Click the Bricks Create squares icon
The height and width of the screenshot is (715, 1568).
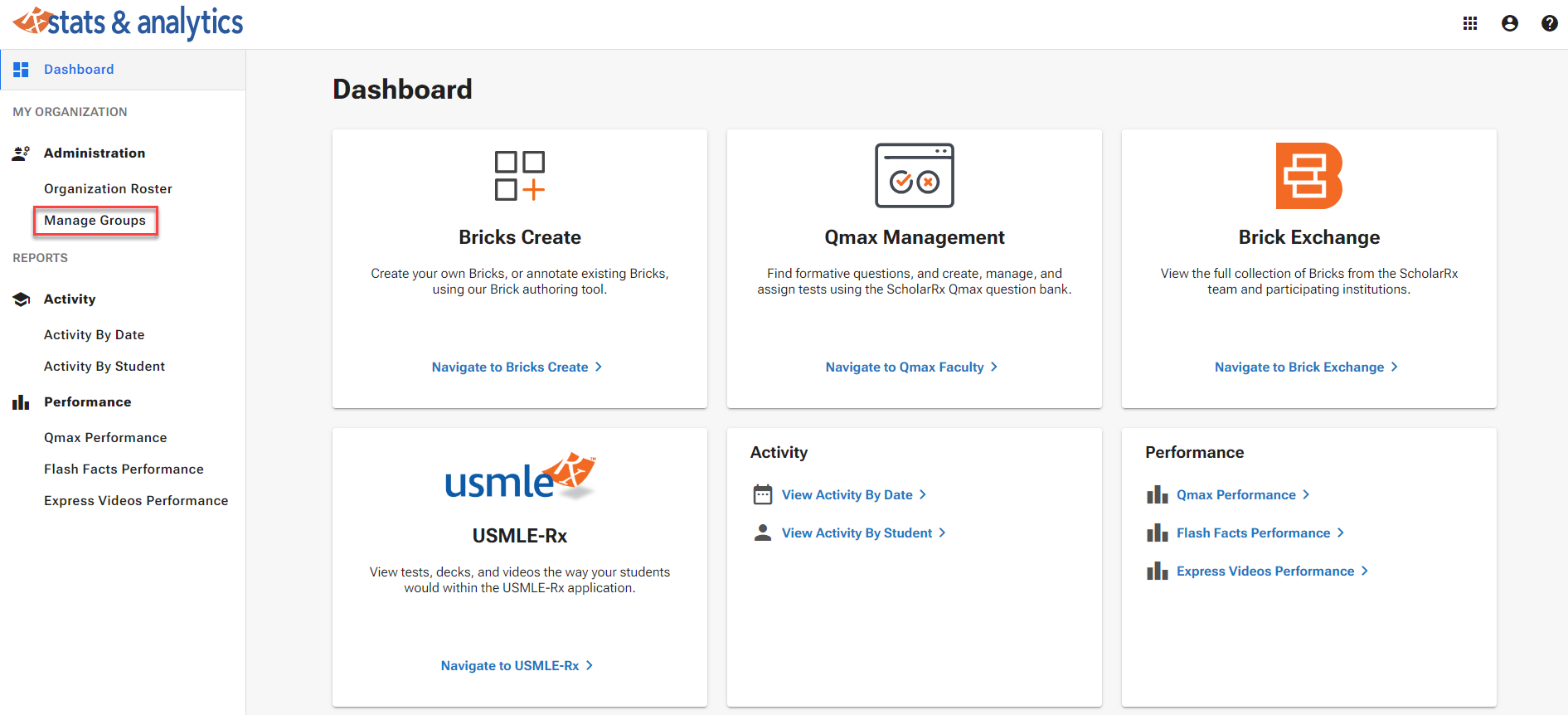tap(520, 176)
